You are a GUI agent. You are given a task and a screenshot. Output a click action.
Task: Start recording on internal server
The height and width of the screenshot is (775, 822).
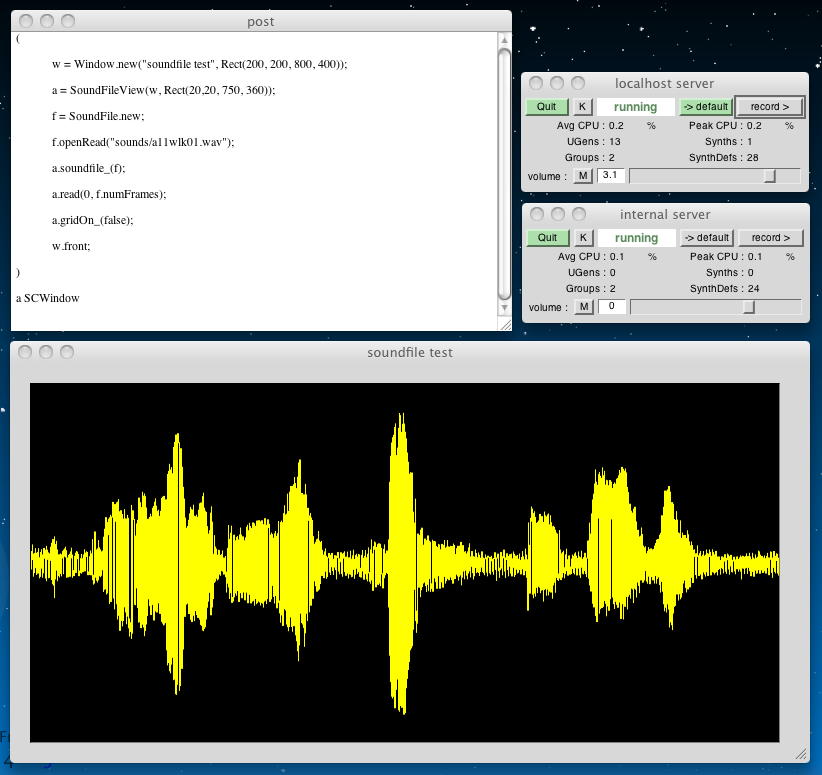tap(771, 238)
